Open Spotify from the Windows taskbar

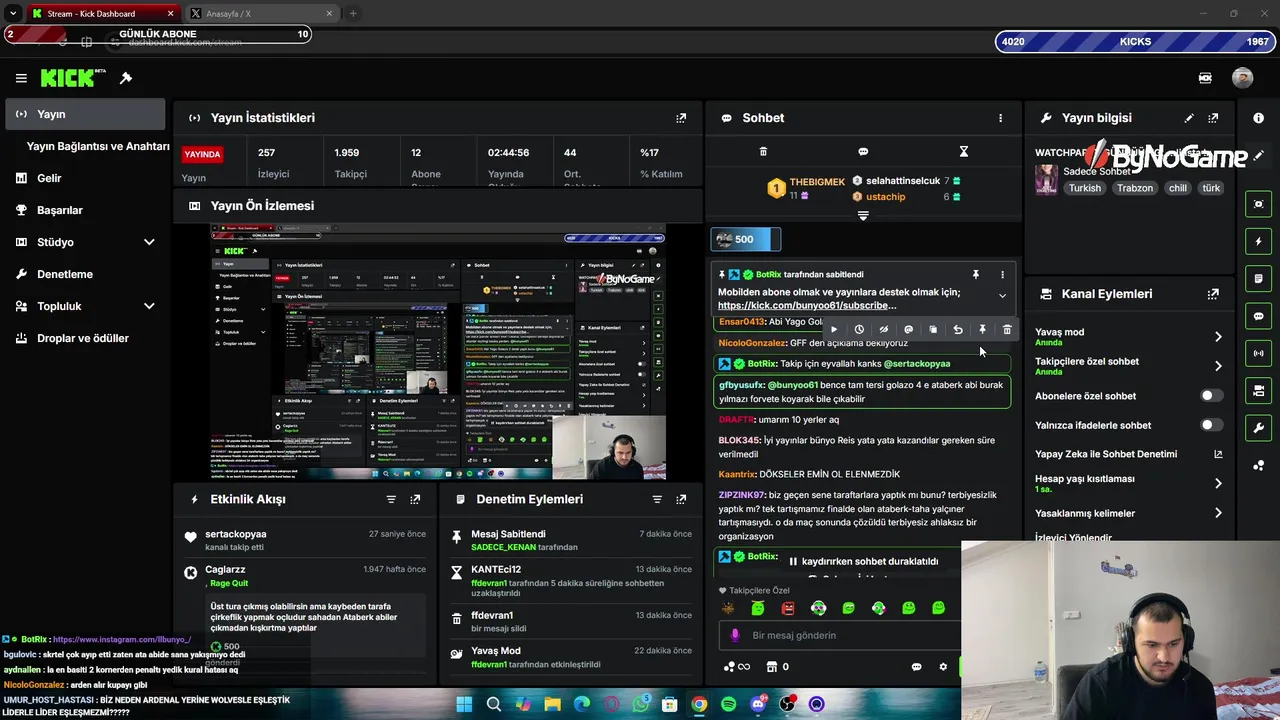pos(729,704)
